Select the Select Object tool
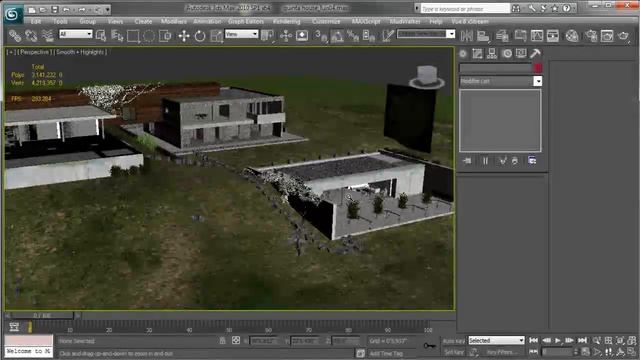 101,36
